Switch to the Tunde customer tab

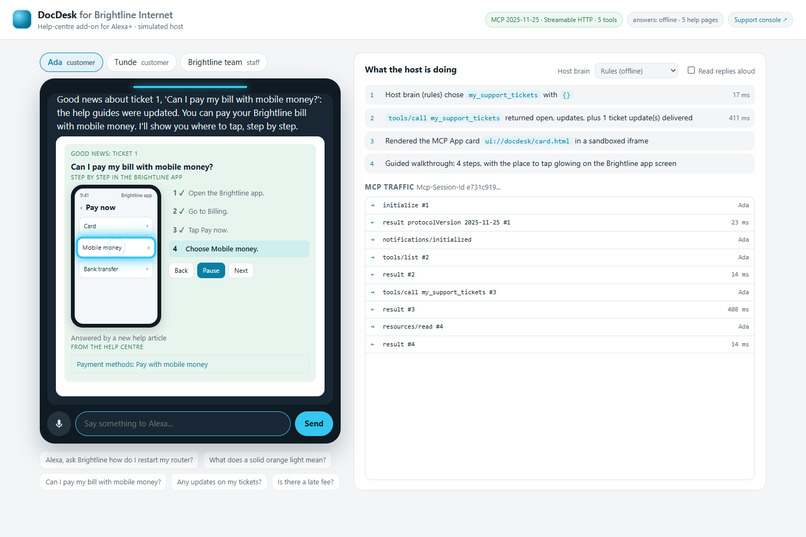[141, 62]
